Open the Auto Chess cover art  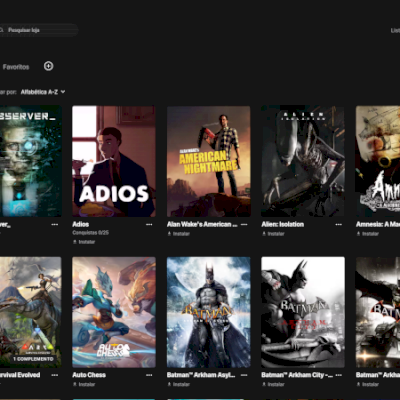114,312
